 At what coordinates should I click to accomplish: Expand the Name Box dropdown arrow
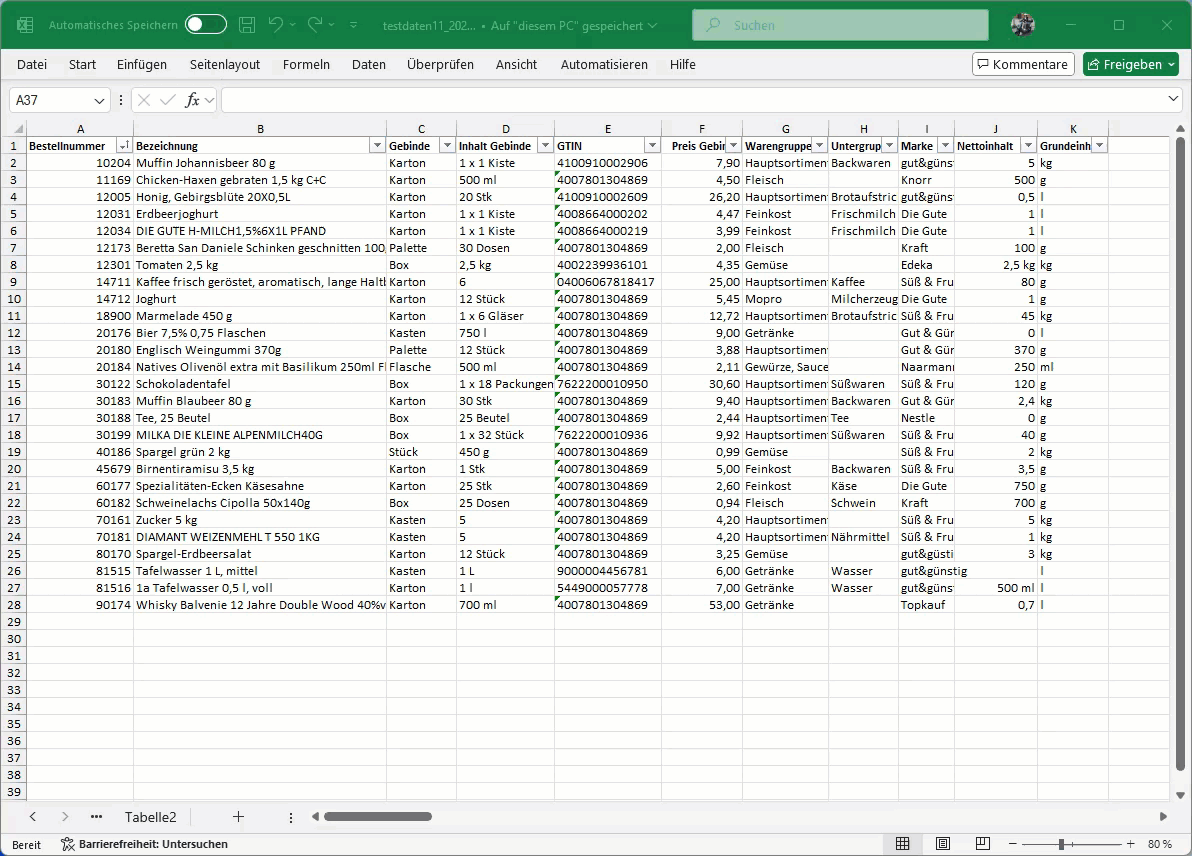(x=100, y=100)
